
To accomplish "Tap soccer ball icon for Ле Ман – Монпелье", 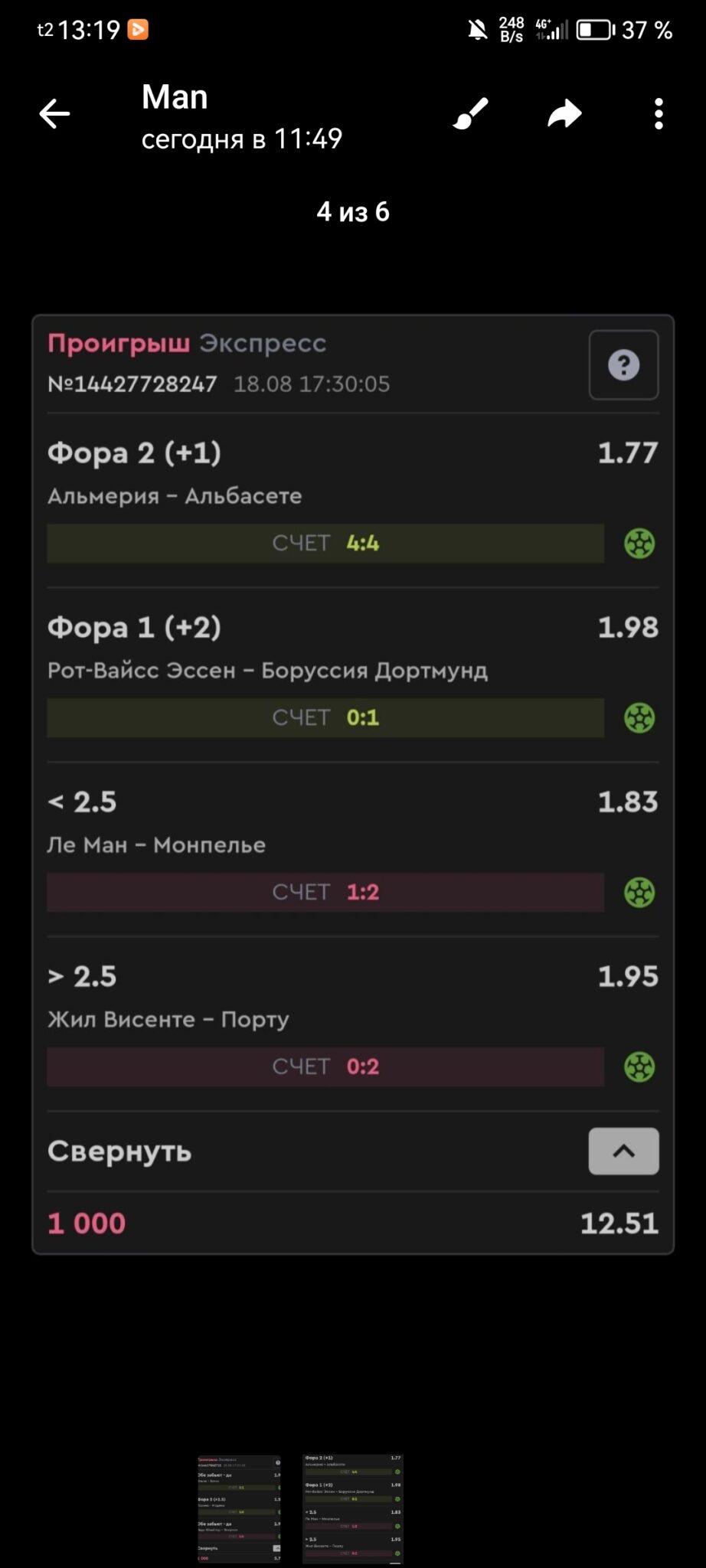I will pos(639,893).
